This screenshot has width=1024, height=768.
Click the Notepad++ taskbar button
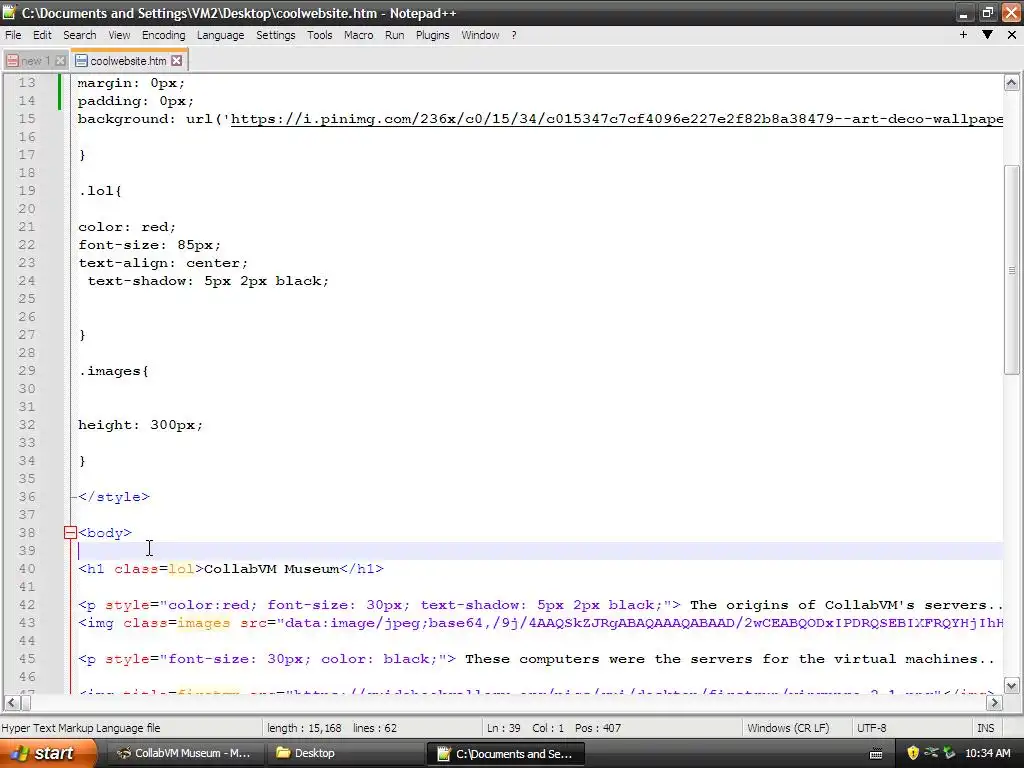504,753
